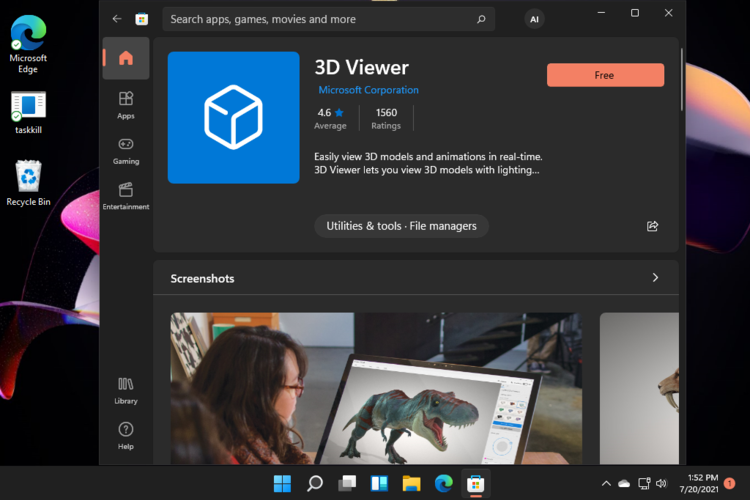Open the Apps section in sidebar
750x500 pixels.
(126, 104)
